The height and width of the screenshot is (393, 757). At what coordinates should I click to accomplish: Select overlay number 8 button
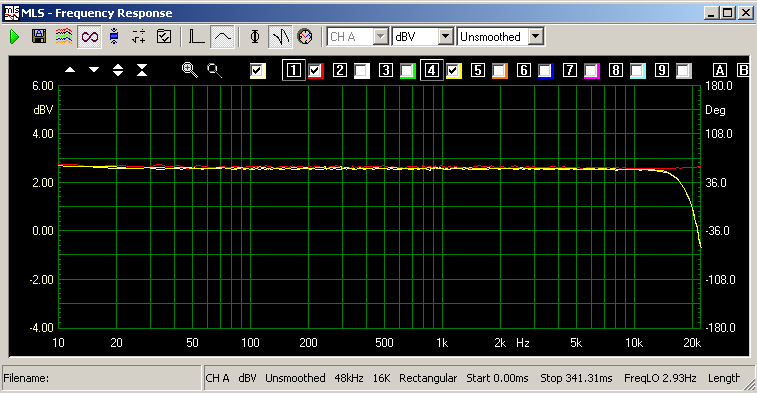(616, 70)
